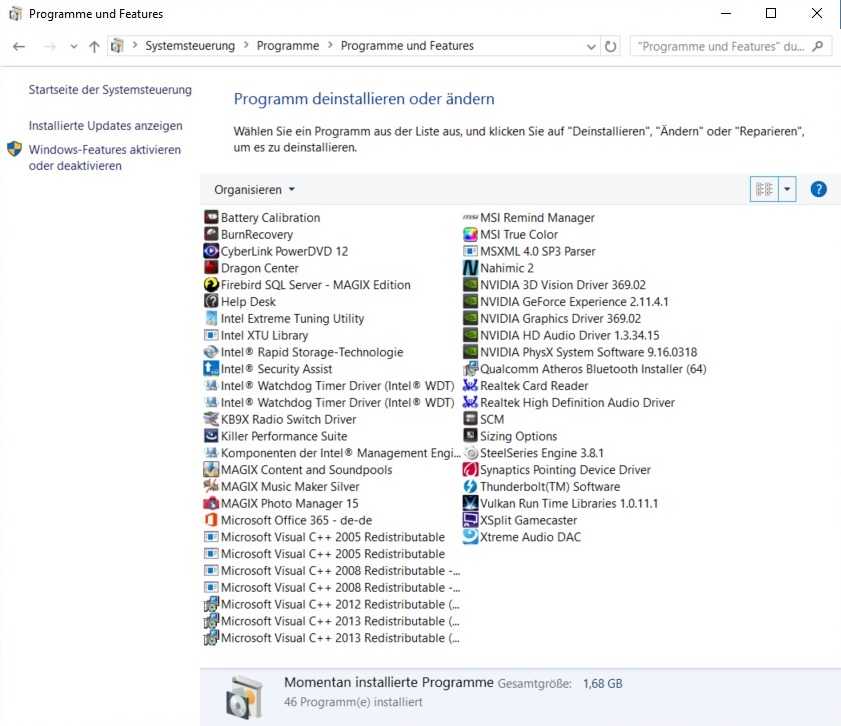The width and height of the screenshot is (841, 726).
Task: Click the Systemsteuerung breadcrumb
Action: tap(190, 46)
